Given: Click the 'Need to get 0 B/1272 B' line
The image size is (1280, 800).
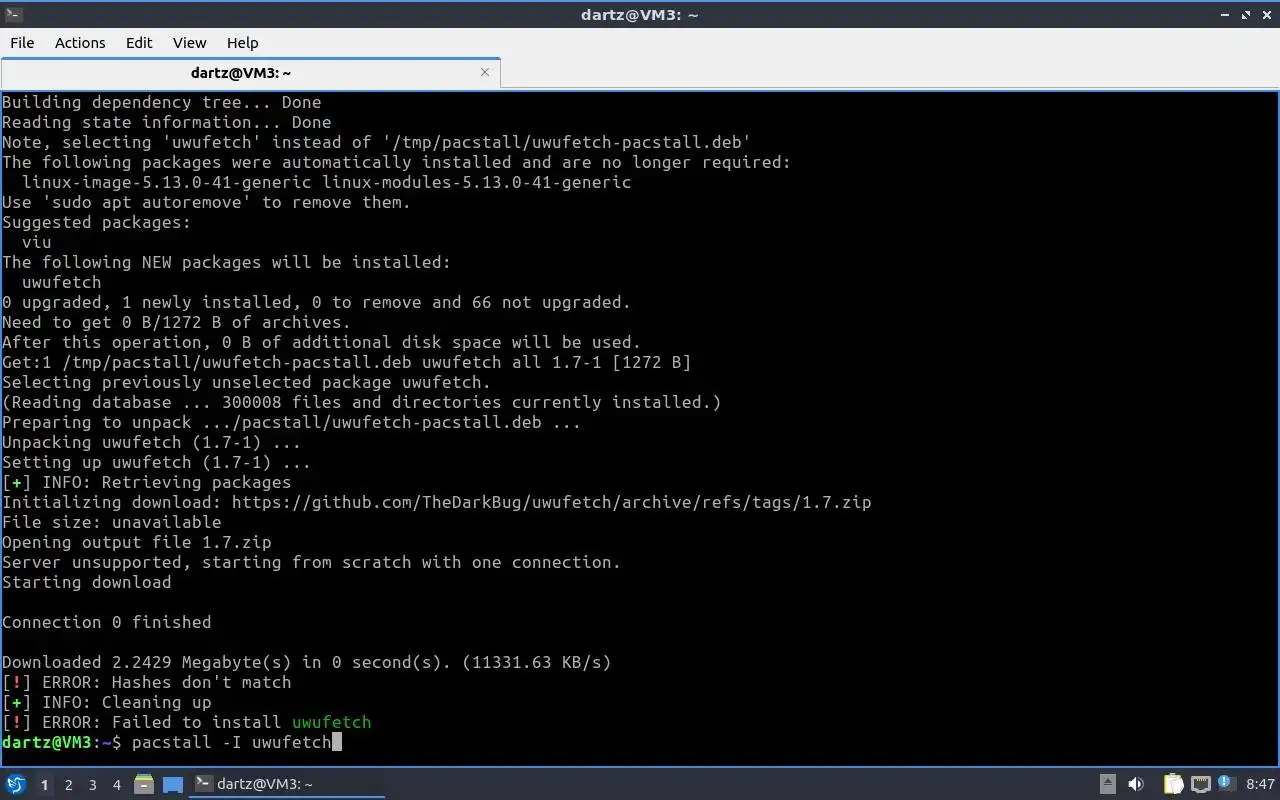Looking at the screenshot, I should click(x=177, y=322).
